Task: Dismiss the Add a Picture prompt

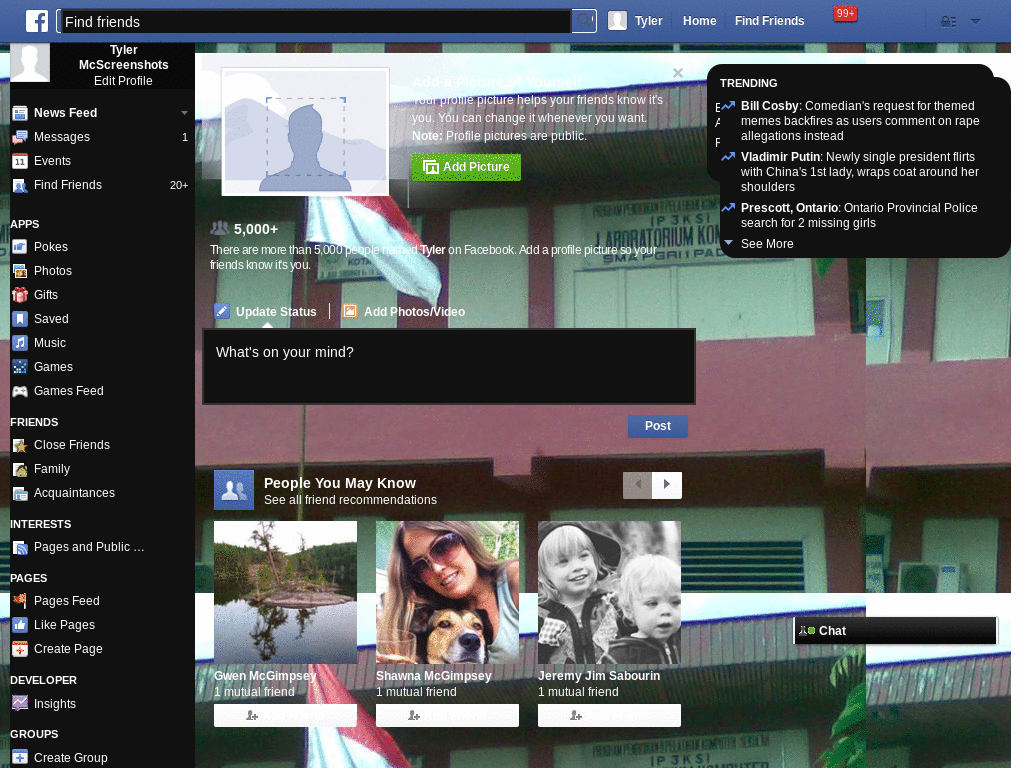Action: pos(678,73)
